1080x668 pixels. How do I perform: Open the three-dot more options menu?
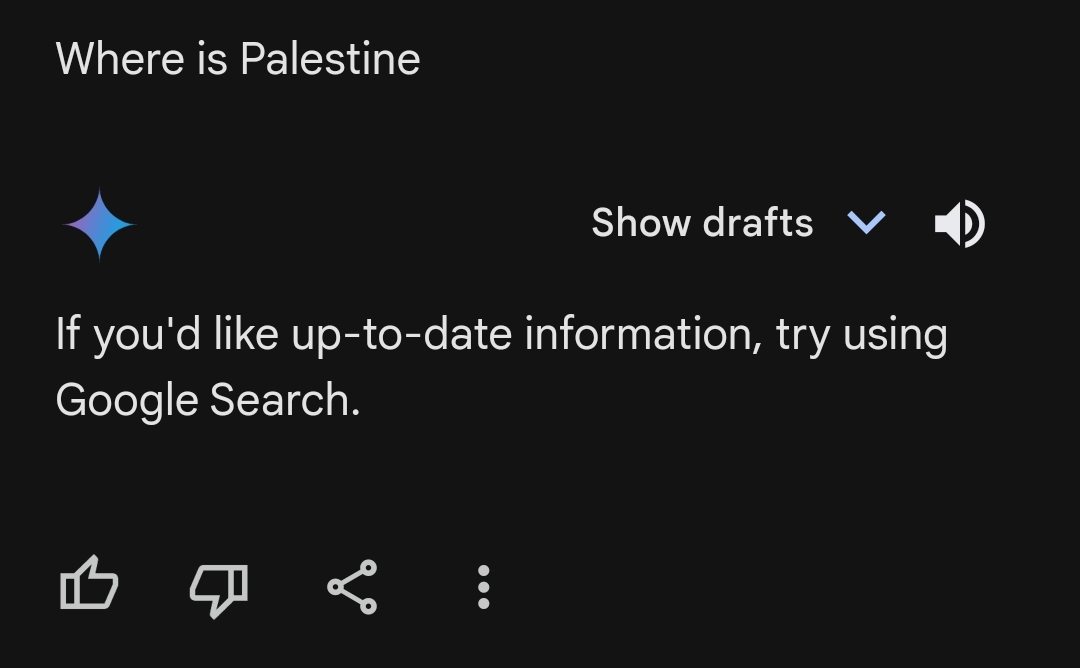[x=483, y=587]
